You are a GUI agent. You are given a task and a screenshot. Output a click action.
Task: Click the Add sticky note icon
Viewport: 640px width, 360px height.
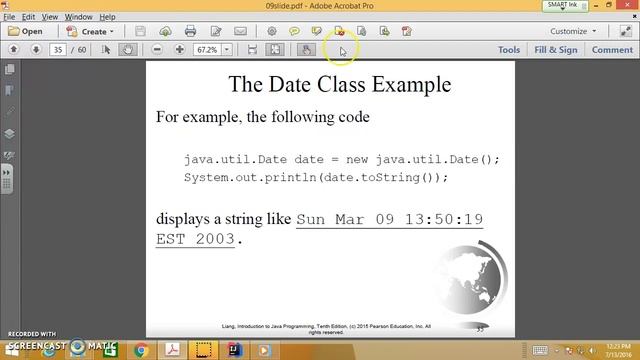[x=294, y=31]
